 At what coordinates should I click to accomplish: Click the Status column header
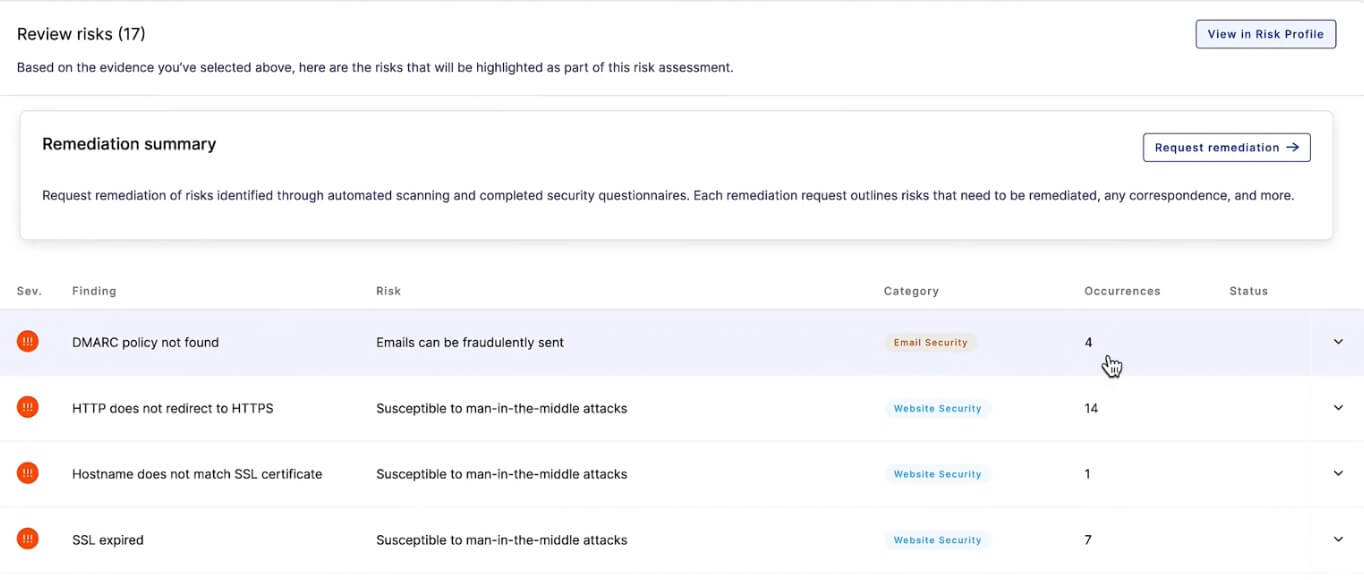pyautogui.click(x=1248, y=291)
